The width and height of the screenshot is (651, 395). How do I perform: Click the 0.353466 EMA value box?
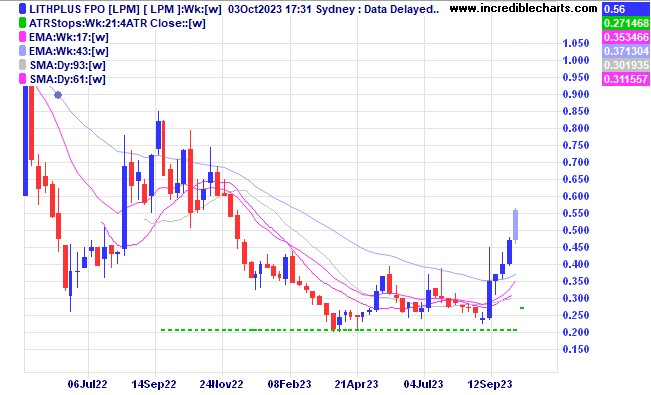[x=626, y=37]
